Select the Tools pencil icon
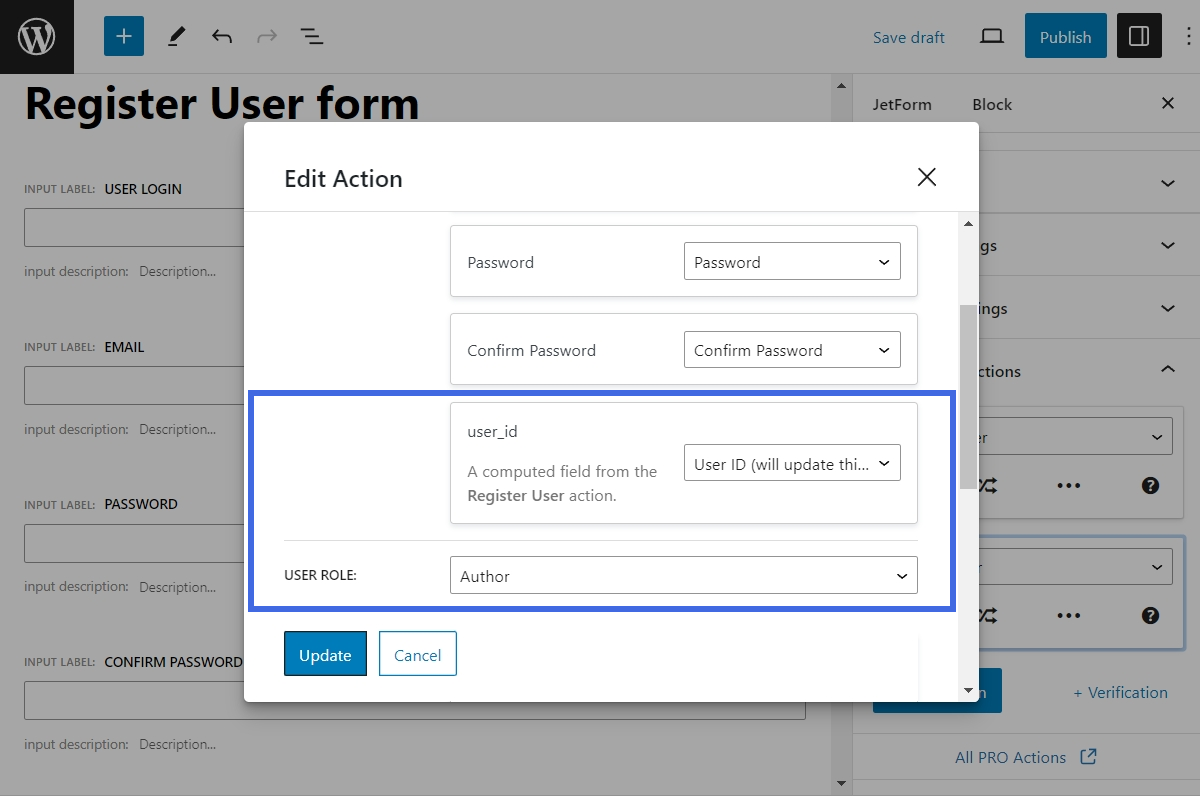This screenshot has width=1200, height=796. pyautogui.click(x=176, y=36)
